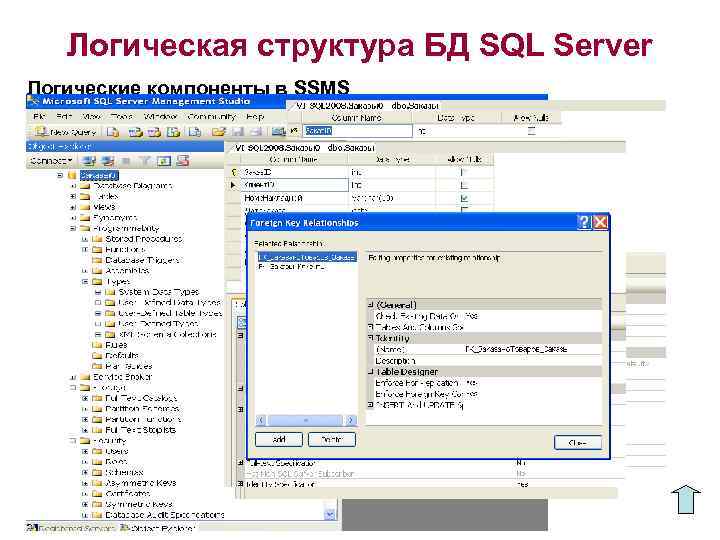Select the second relationship in Selected Relationship list
The image size is (720, 540).
click(x=292, y=266)
